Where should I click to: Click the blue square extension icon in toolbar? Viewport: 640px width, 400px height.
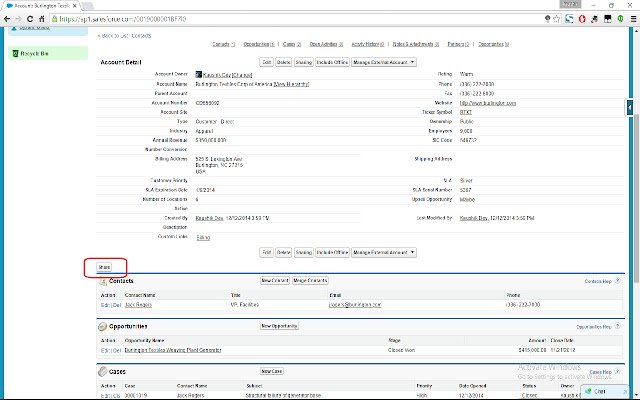(x=569, y=19)
